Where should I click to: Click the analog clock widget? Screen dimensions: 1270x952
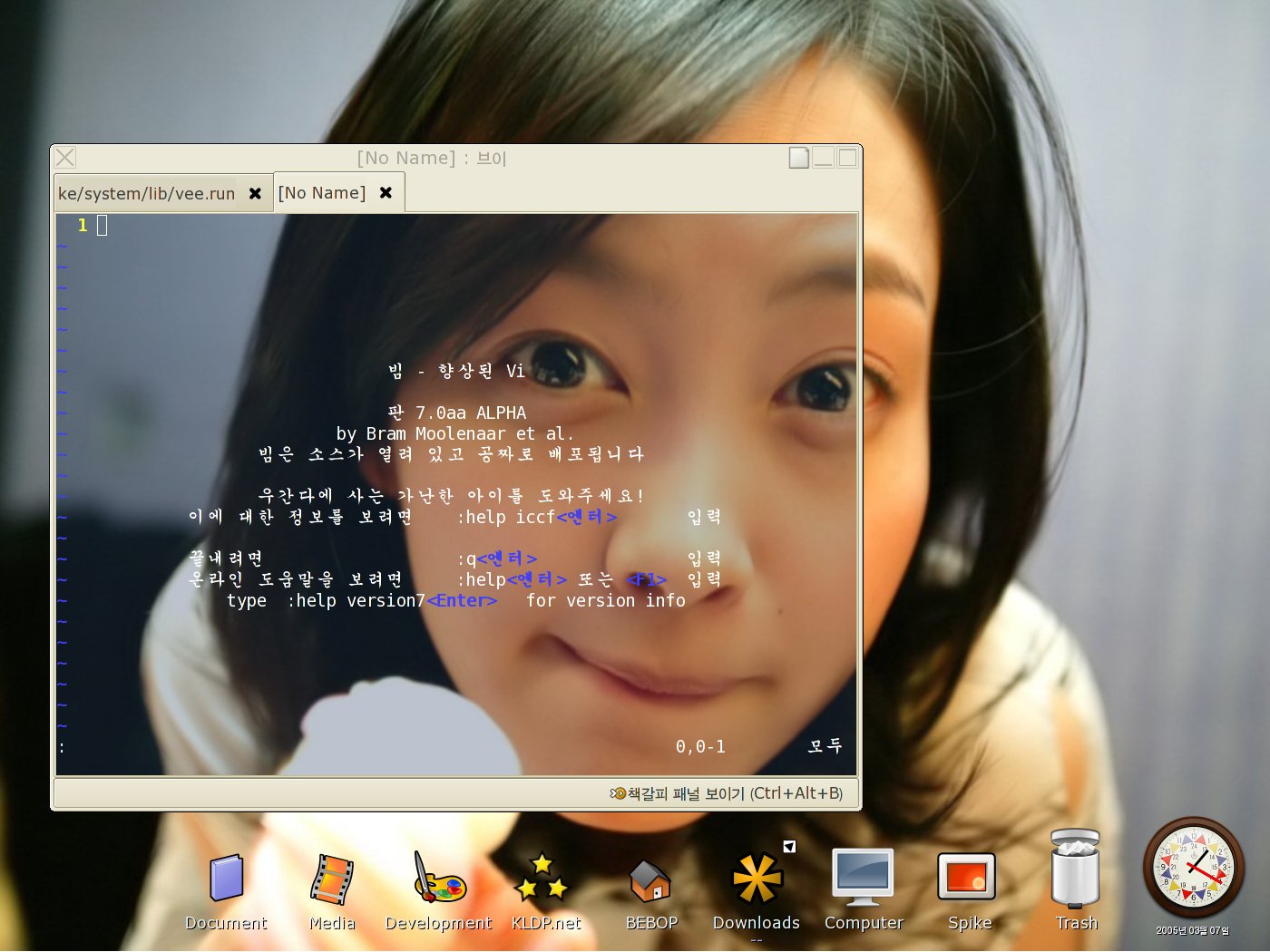pos(1193,868)
